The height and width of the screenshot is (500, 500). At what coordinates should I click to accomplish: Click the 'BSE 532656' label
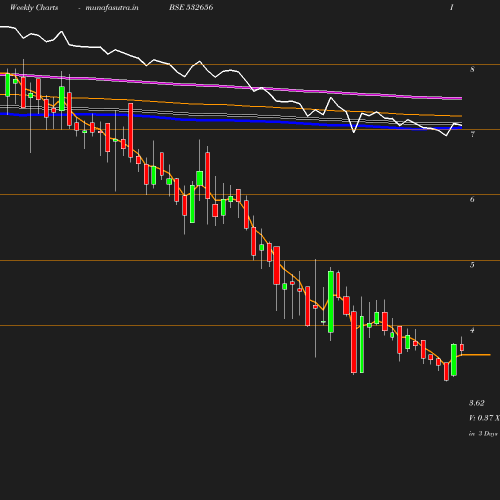point(191,7)
